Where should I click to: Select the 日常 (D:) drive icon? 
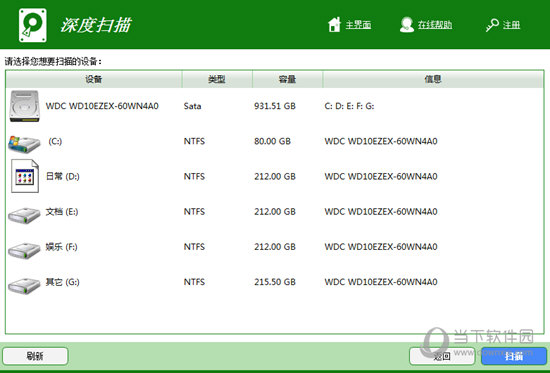point(25,176)
